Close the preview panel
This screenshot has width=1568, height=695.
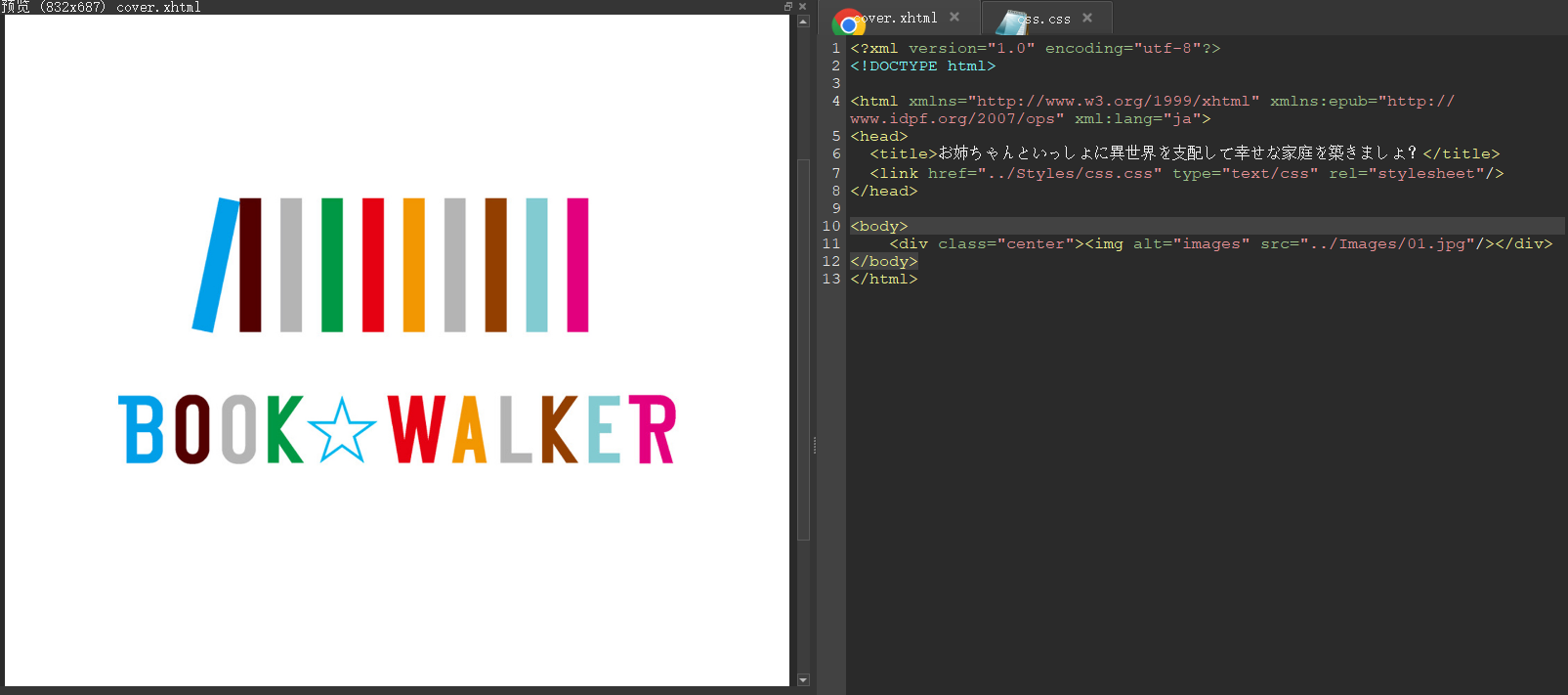(x=802, y=7)
